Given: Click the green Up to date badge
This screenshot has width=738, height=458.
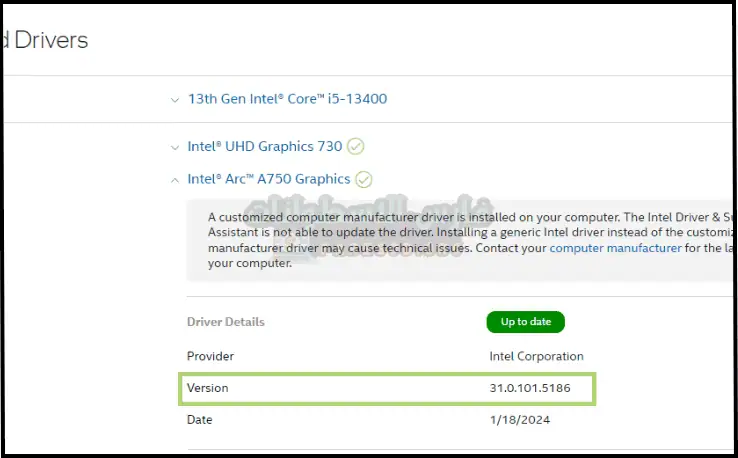Looking at the screenshot, I should pyautogui.click(x=526, y=322).
